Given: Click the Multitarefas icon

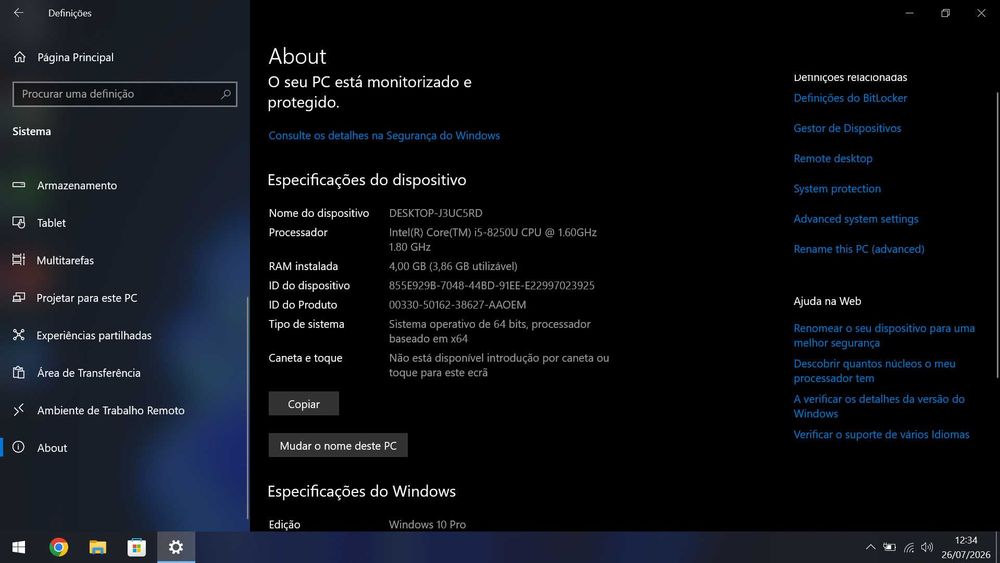Looking at the screenshot, I should point(18,260).
